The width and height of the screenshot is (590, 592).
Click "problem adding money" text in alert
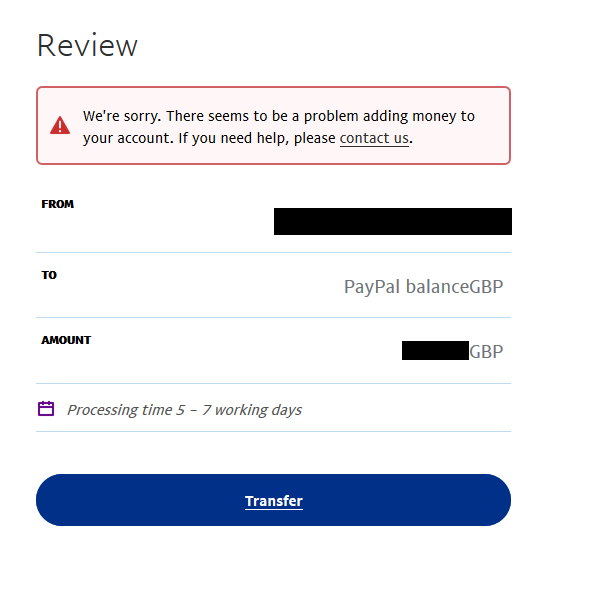(356, 116)
